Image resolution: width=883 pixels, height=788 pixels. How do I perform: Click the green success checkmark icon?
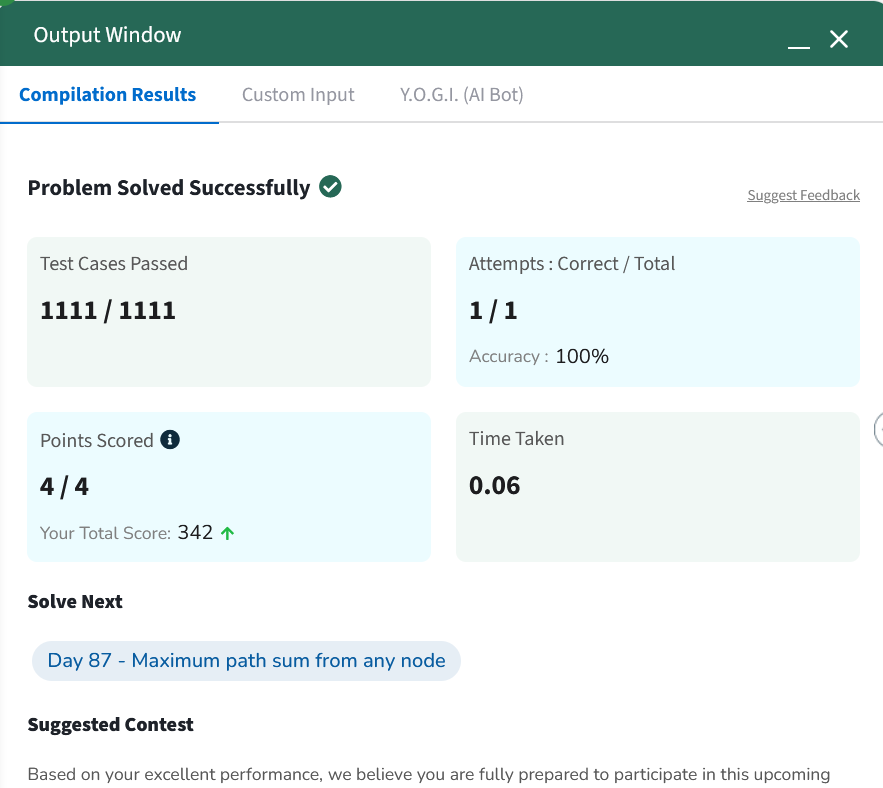click(x=330, y=186)
